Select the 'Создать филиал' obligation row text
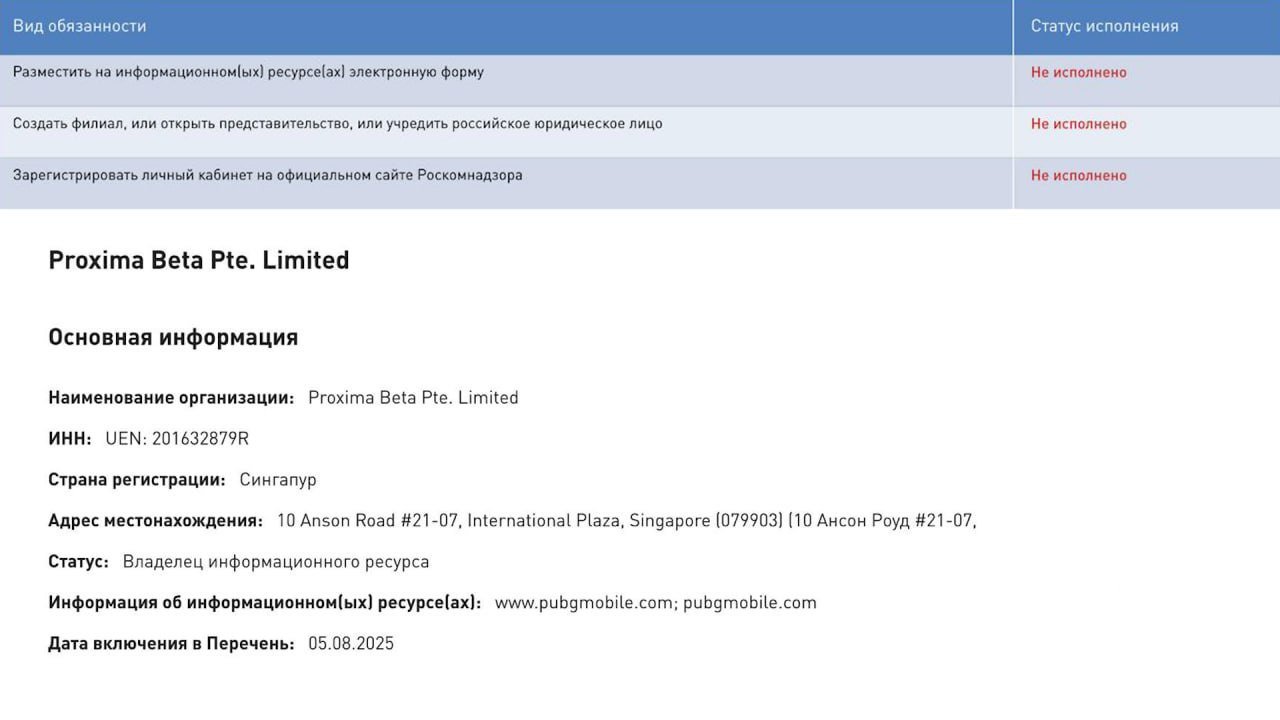Image resolution: width=1280 pixels, height=720 pixels. [x=337, y=124]
